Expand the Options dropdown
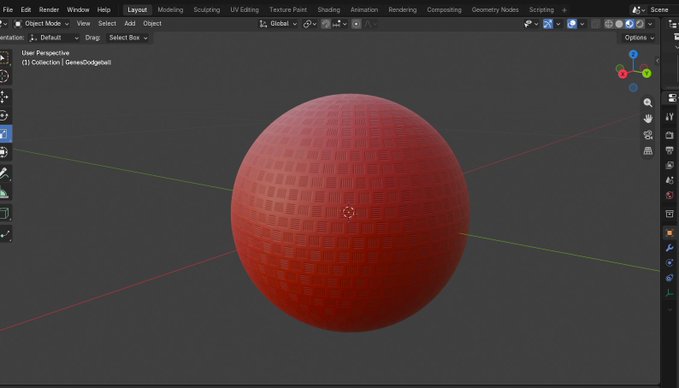 (x=639, y=38)
